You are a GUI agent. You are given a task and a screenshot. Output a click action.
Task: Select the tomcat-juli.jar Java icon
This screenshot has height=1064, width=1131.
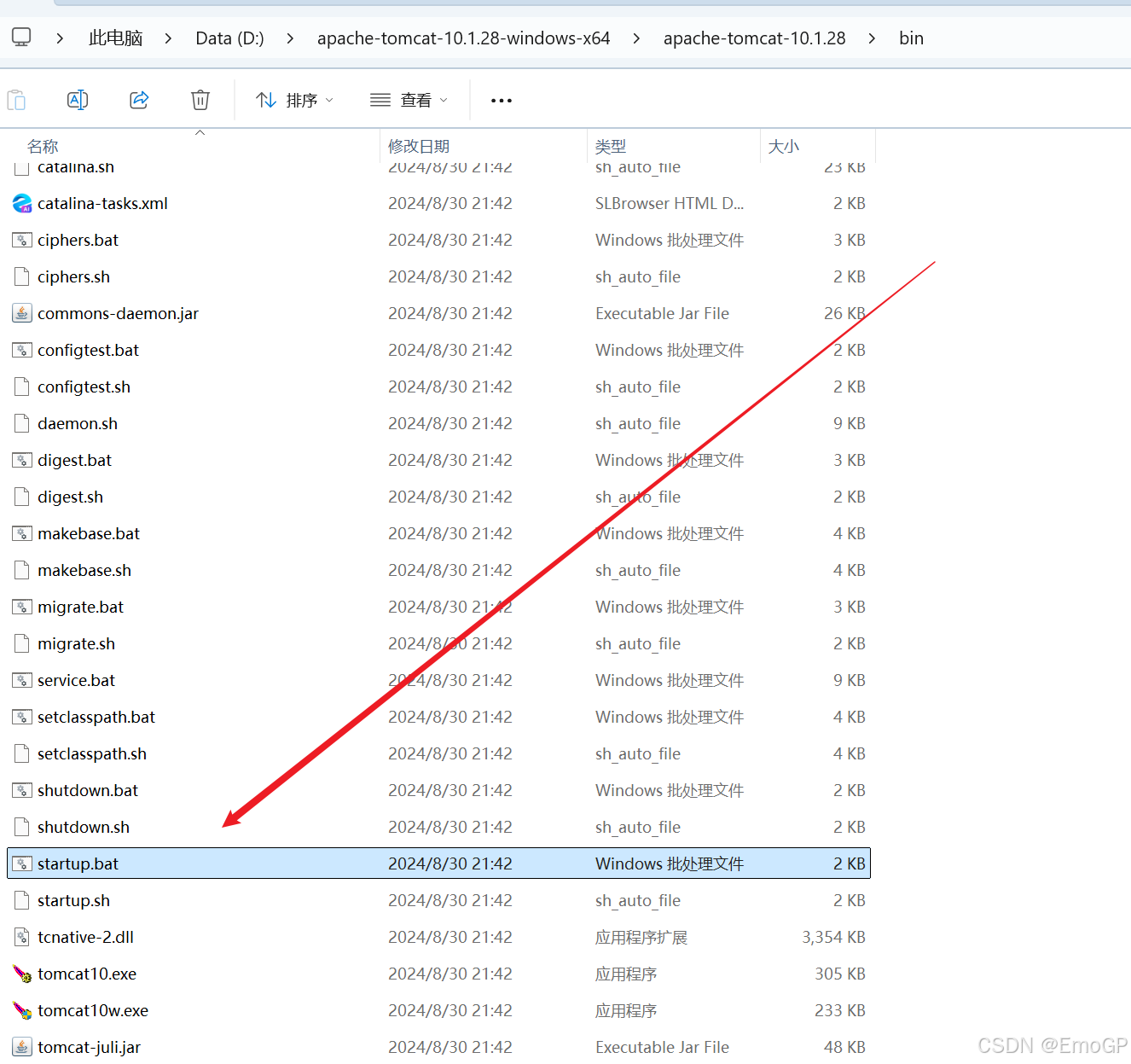22,1047
